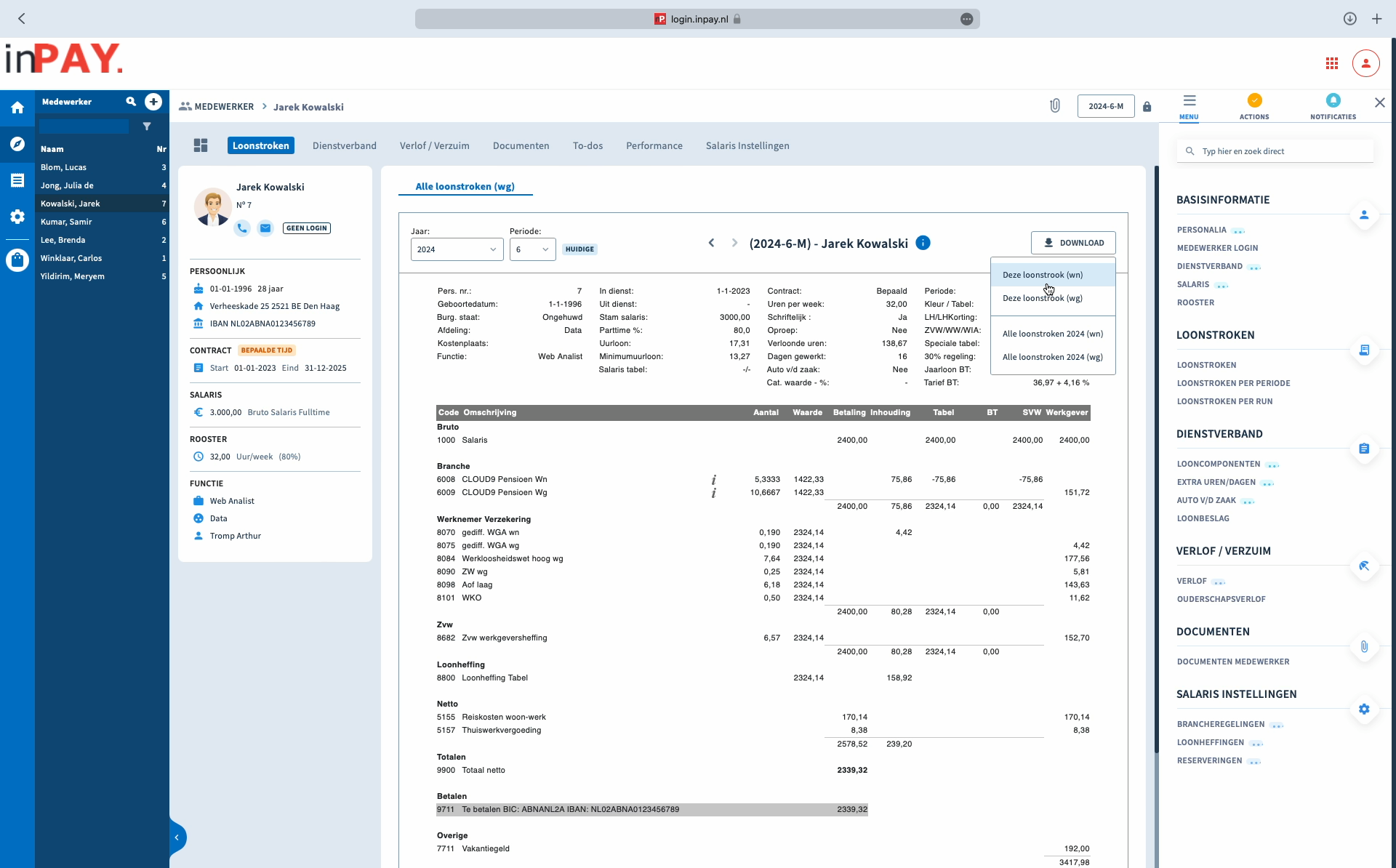Go to next payslip period arrow

point(734,243)
